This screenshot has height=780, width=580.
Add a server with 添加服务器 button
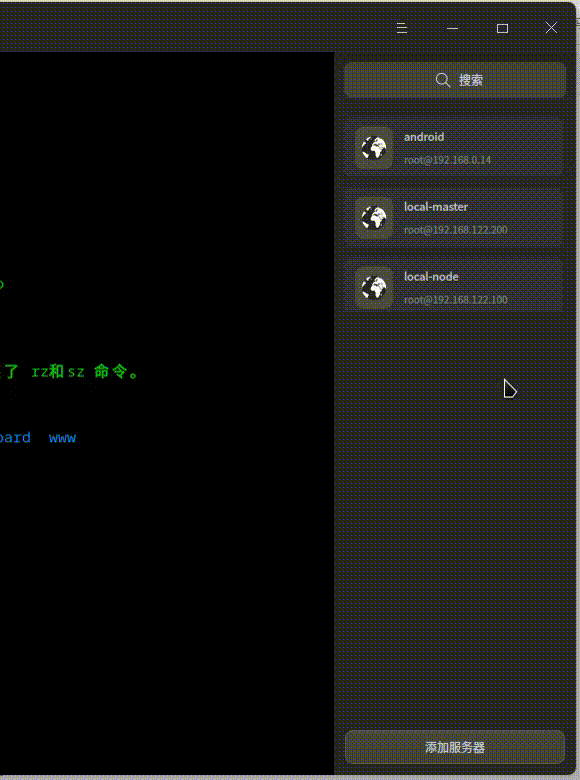tap(455, 747)
